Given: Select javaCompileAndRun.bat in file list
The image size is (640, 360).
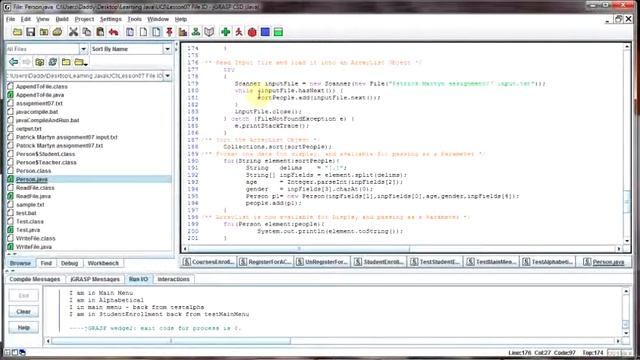Looking at the screenshot, I should click(47, 120).
